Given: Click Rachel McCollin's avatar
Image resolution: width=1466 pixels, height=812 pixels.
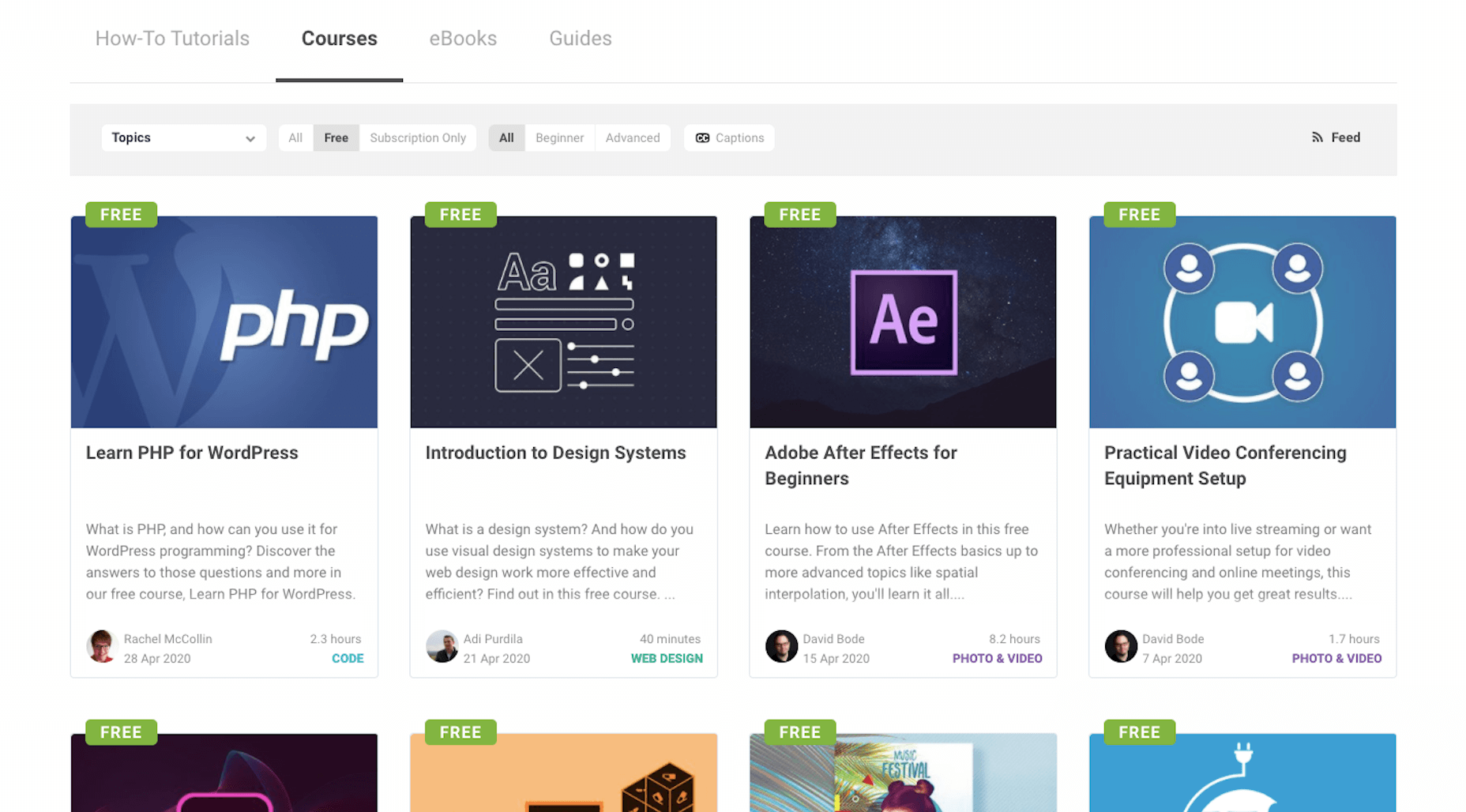Looking at the screenshot, I should click(x=102, y=646).
